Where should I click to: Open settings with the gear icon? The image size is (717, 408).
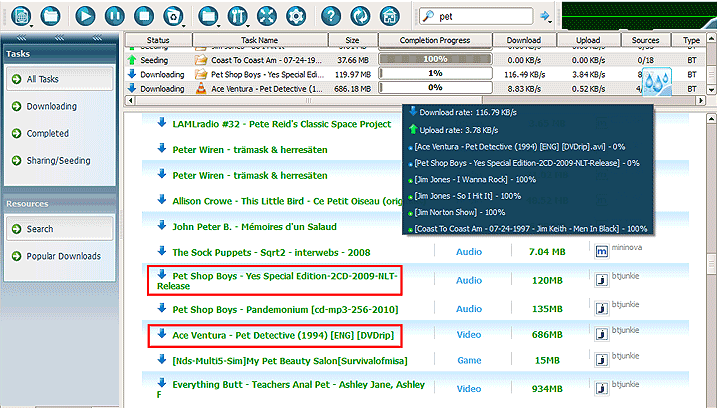point(296,16)
